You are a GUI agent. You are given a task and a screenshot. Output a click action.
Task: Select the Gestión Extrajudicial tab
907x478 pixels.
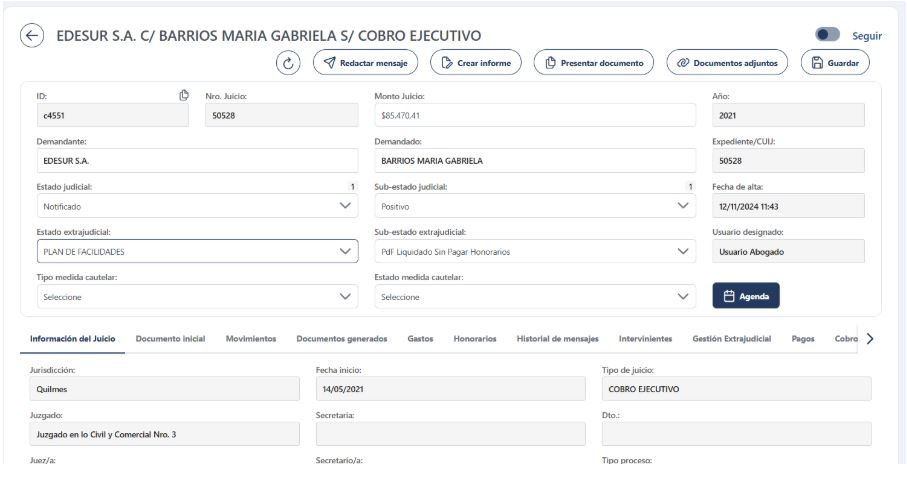pos(731,339)
